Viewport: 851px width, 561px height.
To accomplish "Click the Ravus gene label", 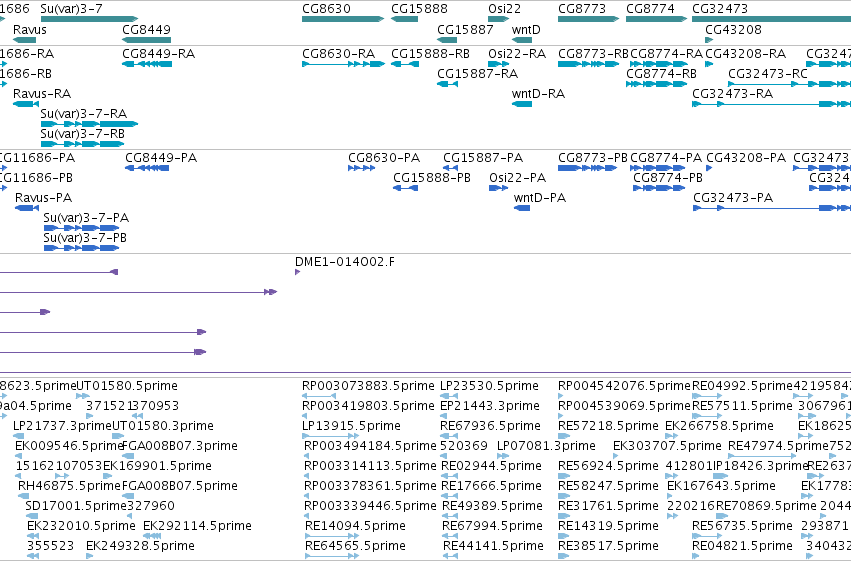I will tap(29, 30).
